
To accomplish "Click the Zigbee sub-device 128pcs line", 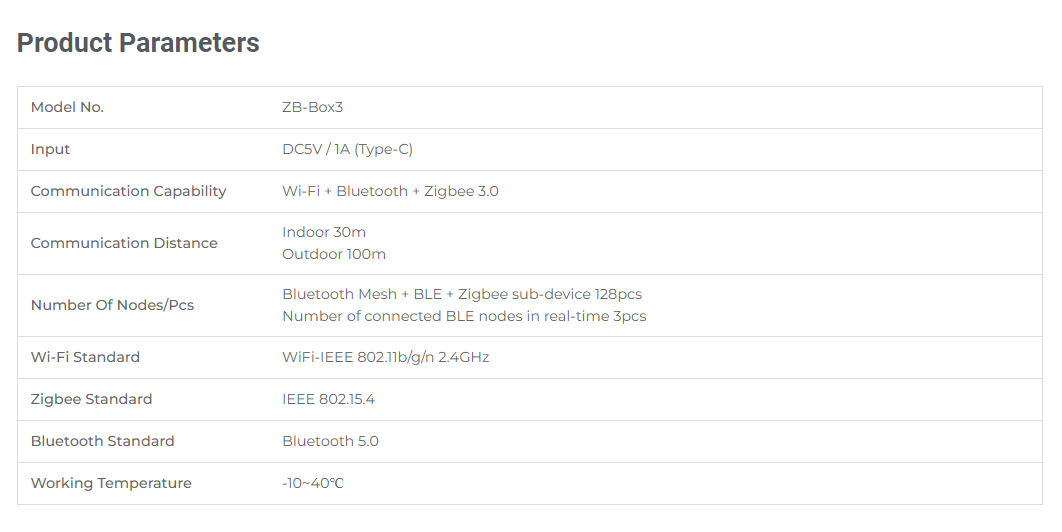I will tap(462, 294).
